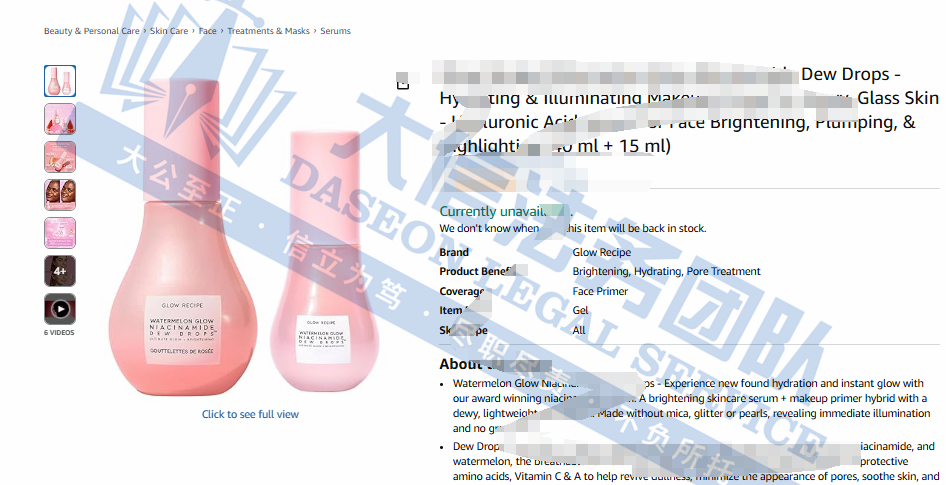Click to see full view link
The image size is (946, 485).
tap(250, 414)
